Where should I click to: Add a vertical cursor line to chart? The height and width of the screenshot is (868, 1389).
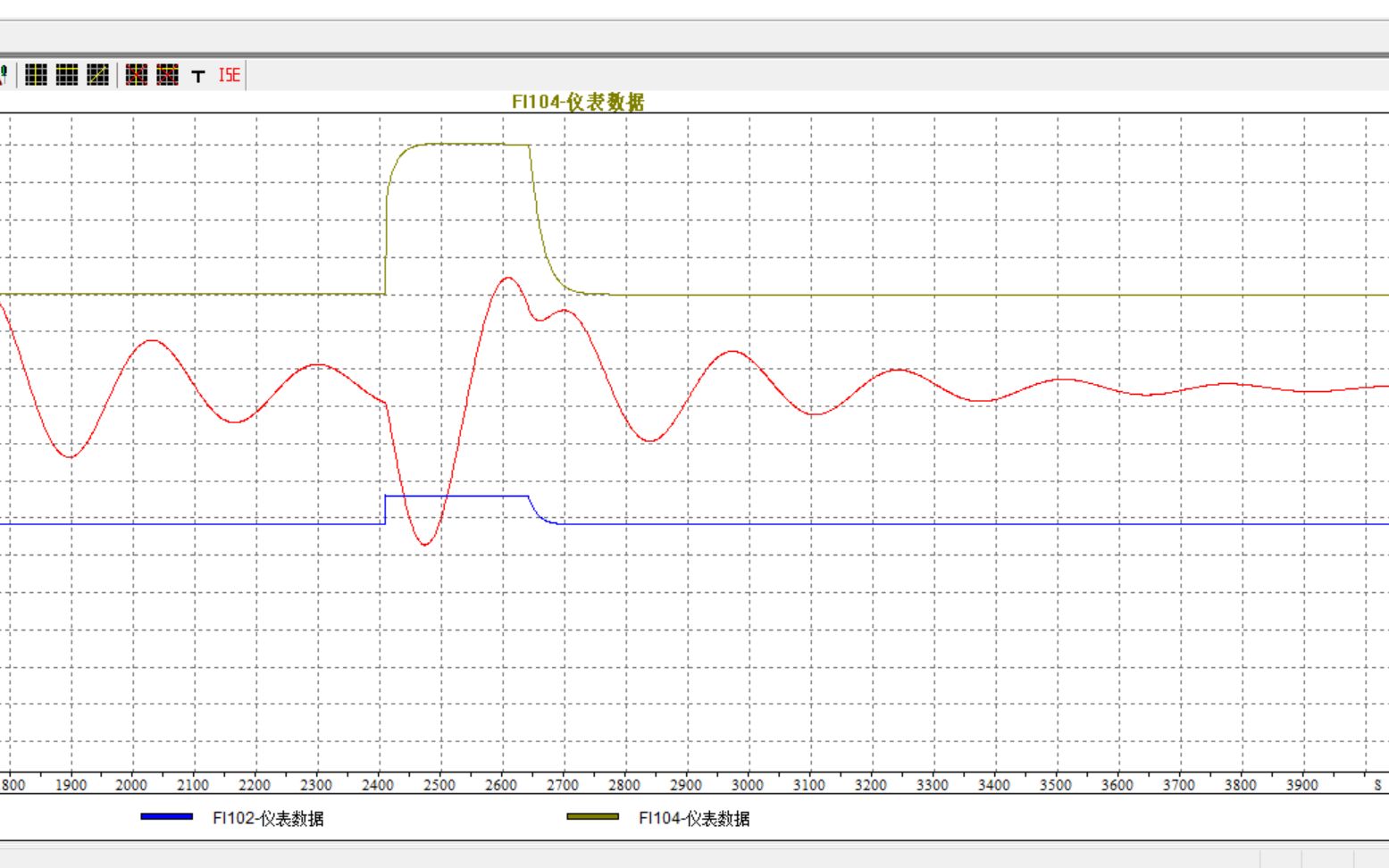[x=36, y=75]
